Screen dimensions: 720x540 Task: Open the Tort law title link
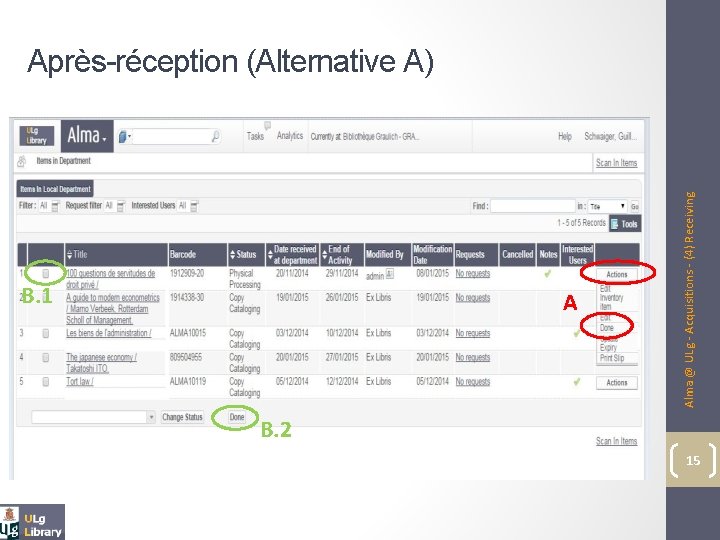80,382
